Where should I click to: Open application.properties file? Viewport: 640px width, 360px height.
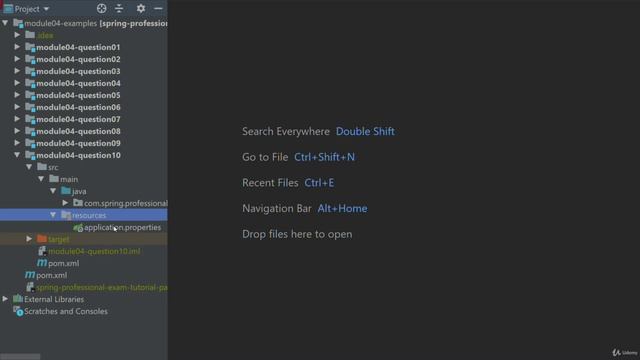click(122, 227)
